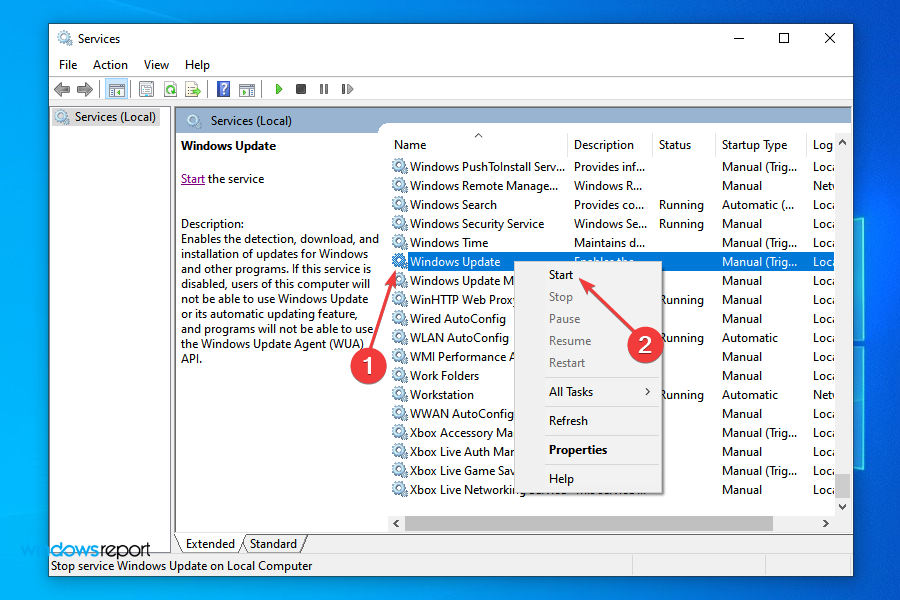Viewport: 900px width, 600px height.
Task: Click the Start the service link
Action: (x=193, y=179)
